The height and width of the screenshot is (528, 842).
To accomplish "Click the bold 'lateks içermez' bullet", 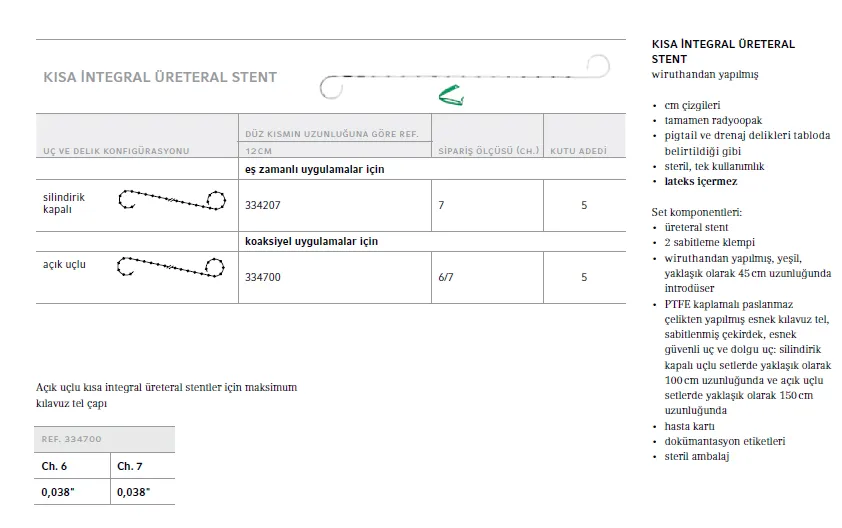I will point(701,181).
